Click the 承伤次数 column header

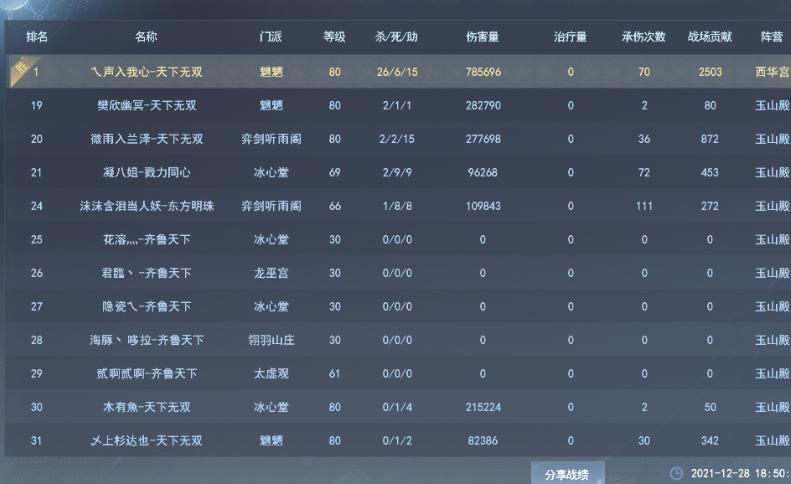coord(643,37)
